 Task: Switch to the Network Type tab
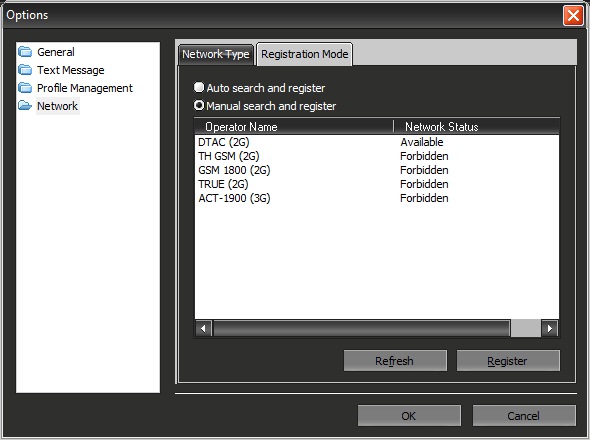click(x=216, y=55)
